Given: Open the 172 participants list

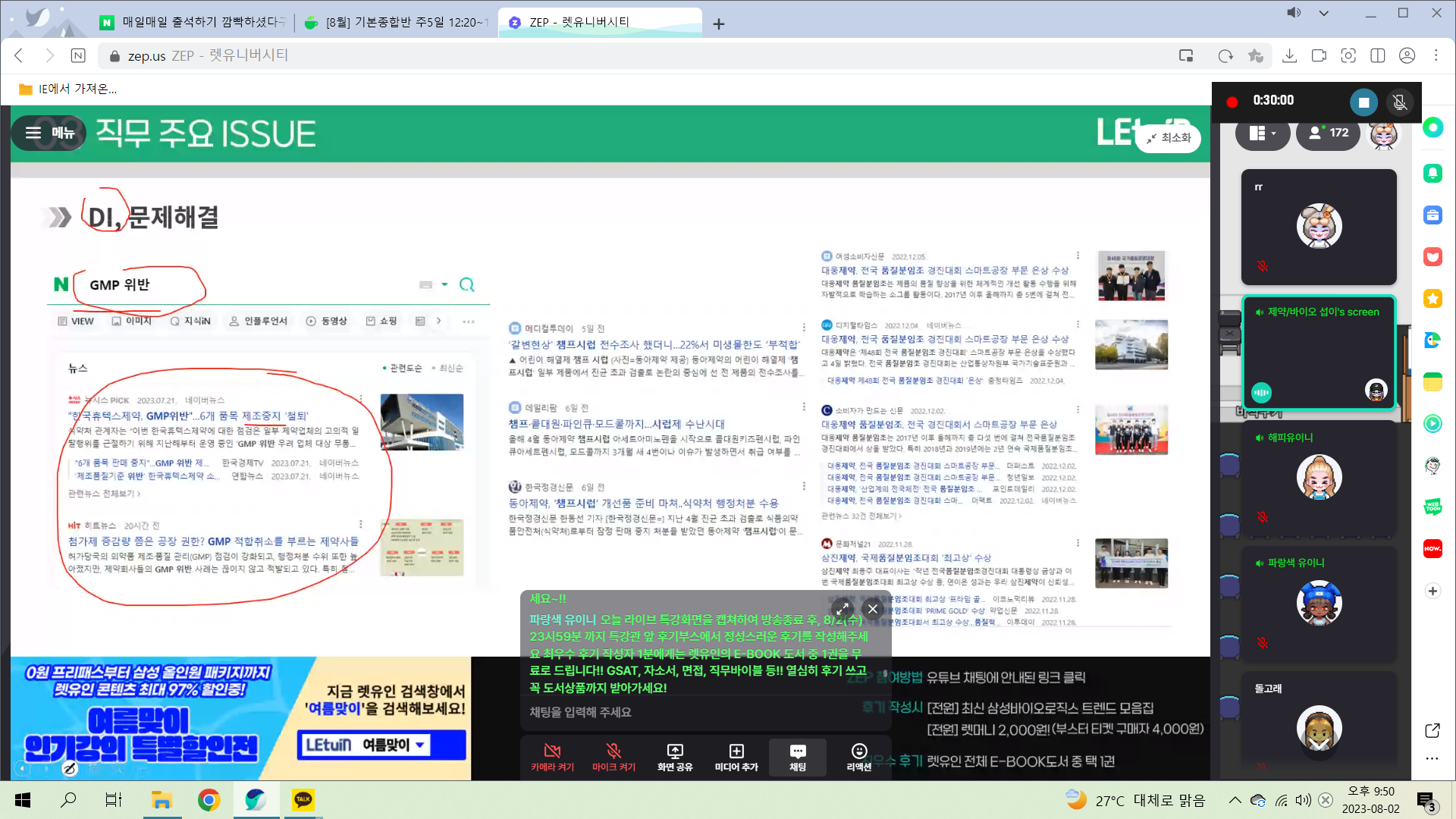Looking at the screenshot, I should [1329, 133].
